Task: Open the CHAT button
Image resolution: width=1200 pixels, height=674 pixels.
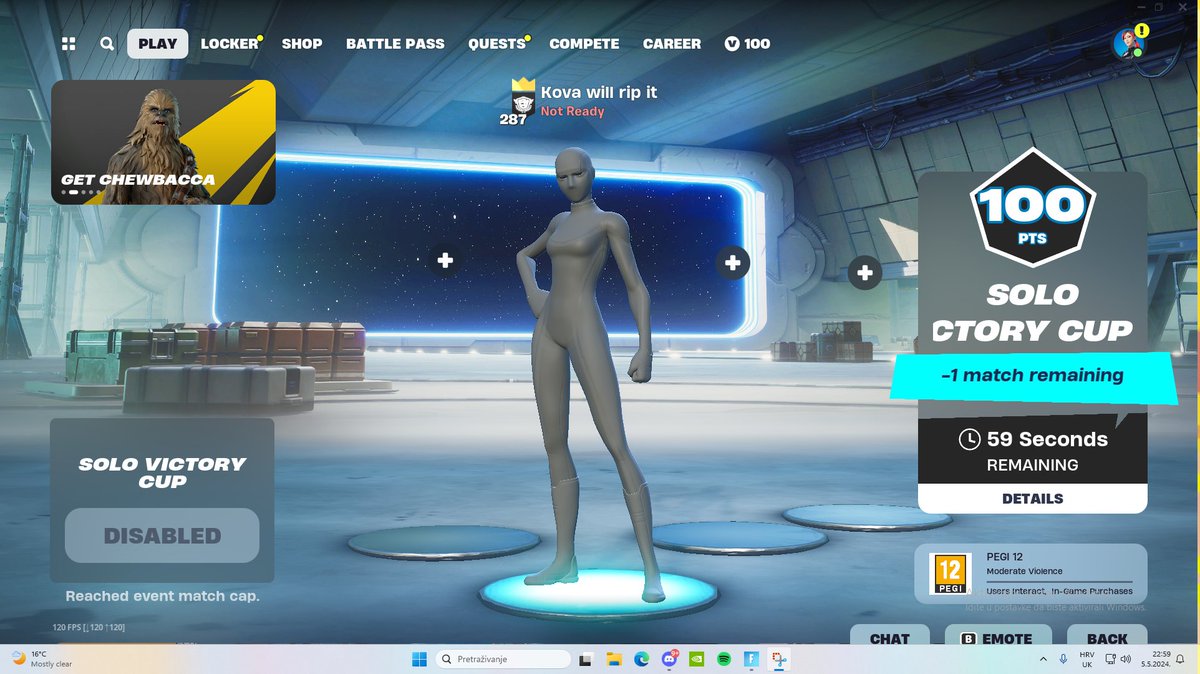Action: tap(890, 635)
